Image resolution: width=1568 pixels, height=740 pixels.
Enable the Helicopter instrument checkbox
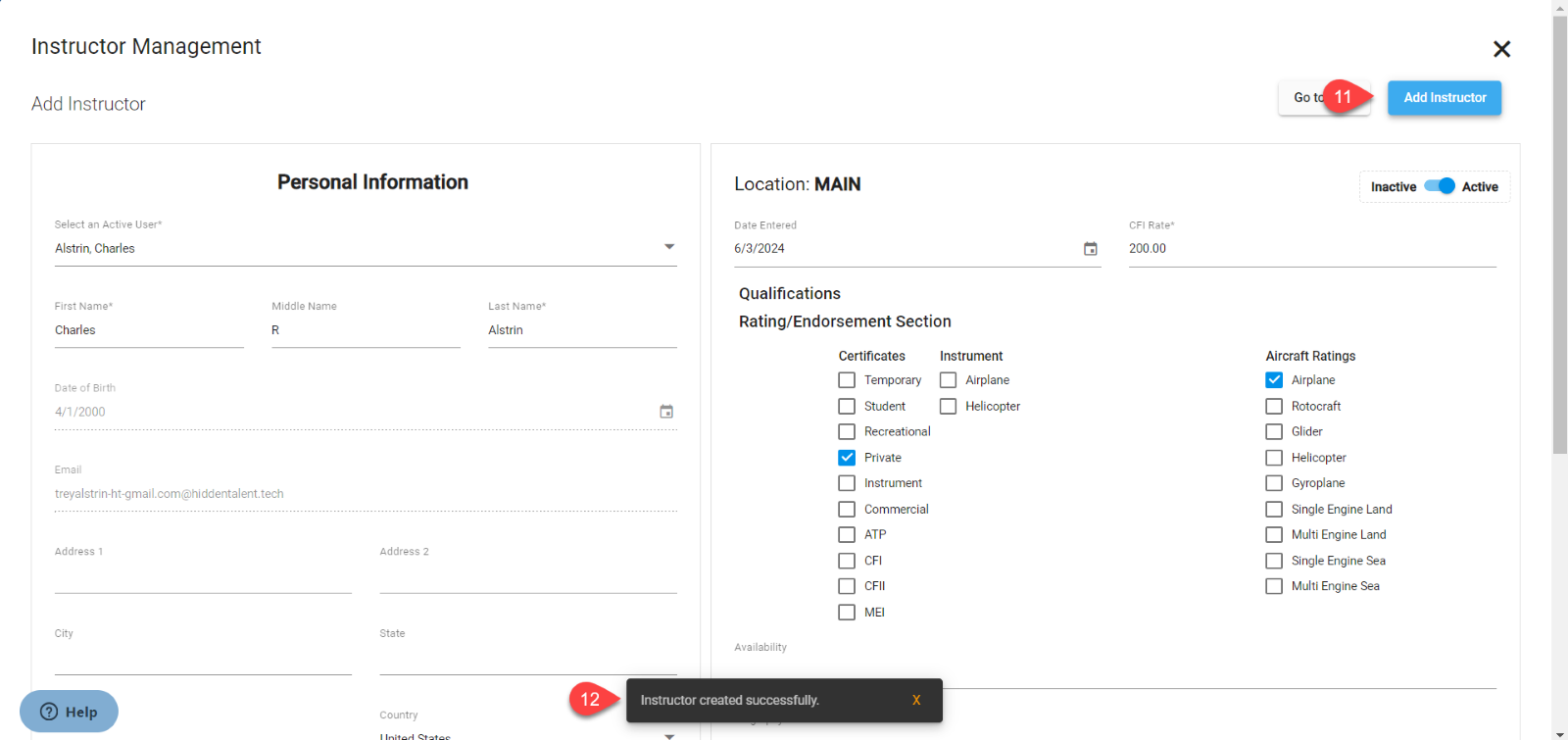point(948,406)
